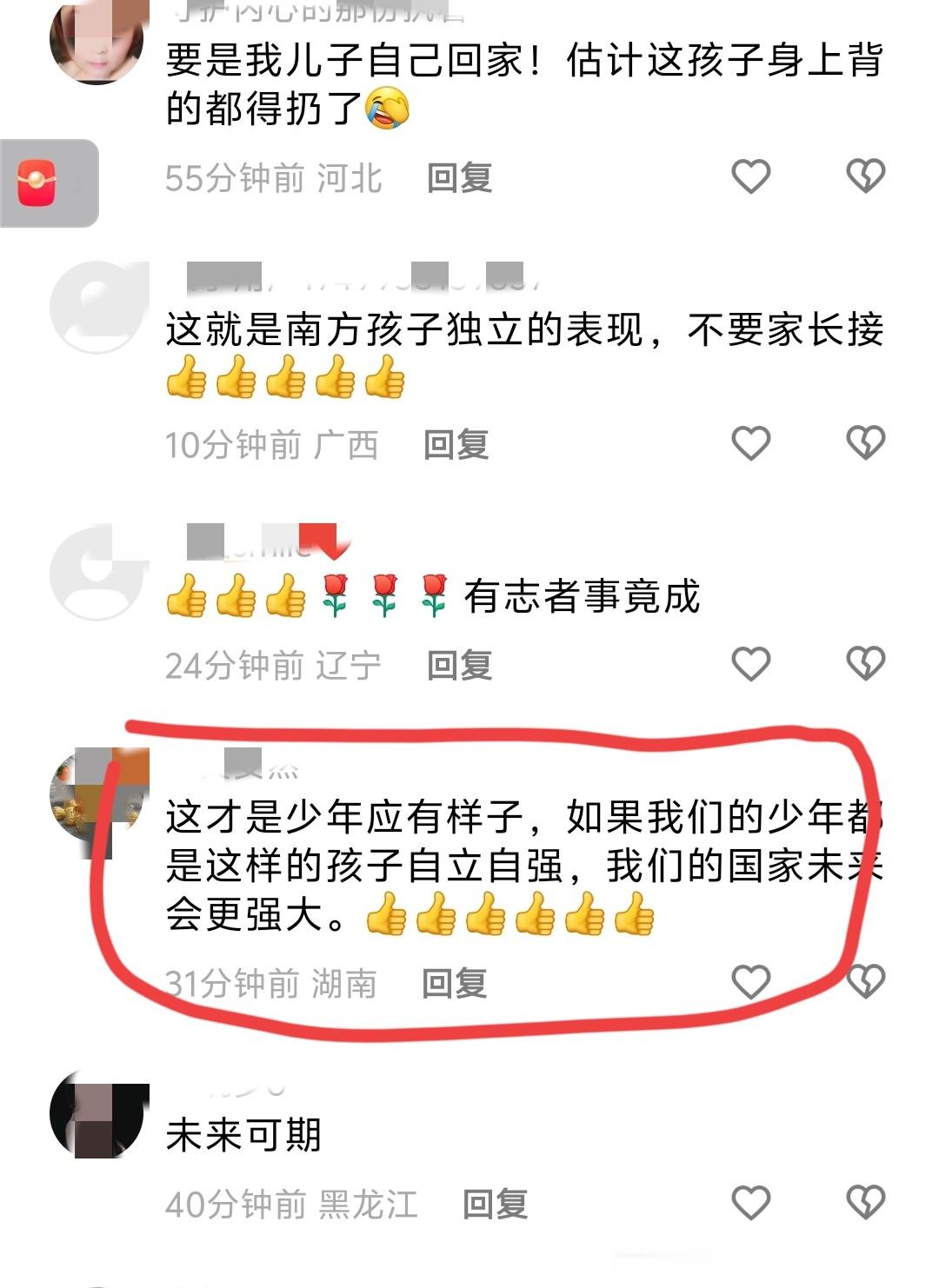Like the Heilongjiang comment 未来可期
Screen dimensions: 939x1288
point(751,1203)
